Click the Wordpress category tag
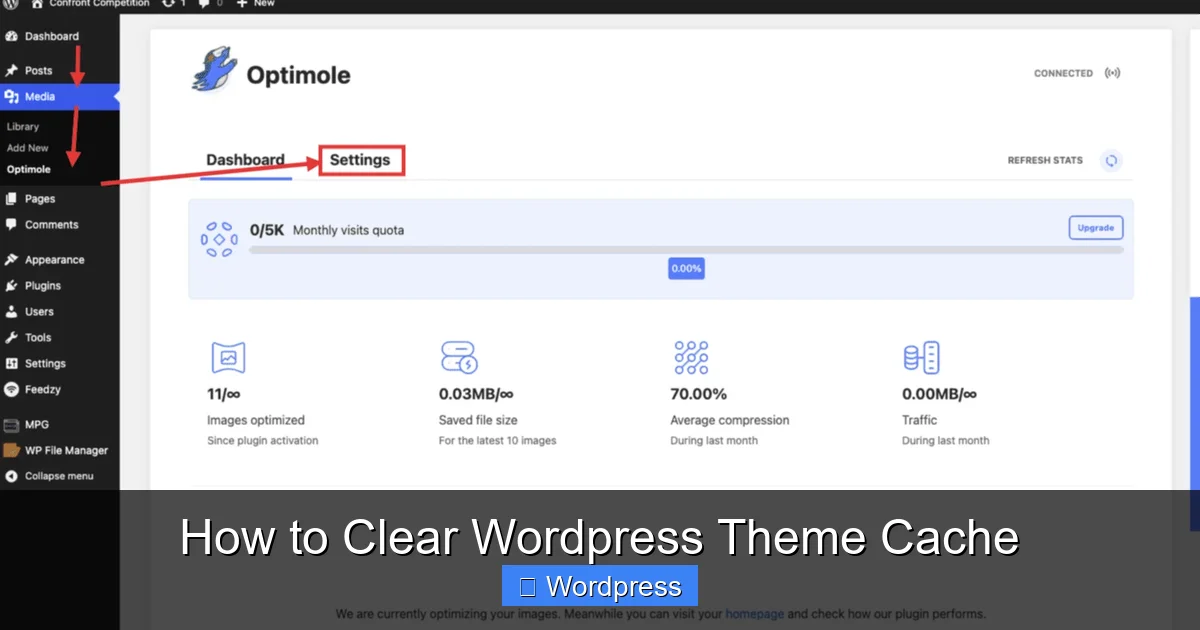 [600, 586]
